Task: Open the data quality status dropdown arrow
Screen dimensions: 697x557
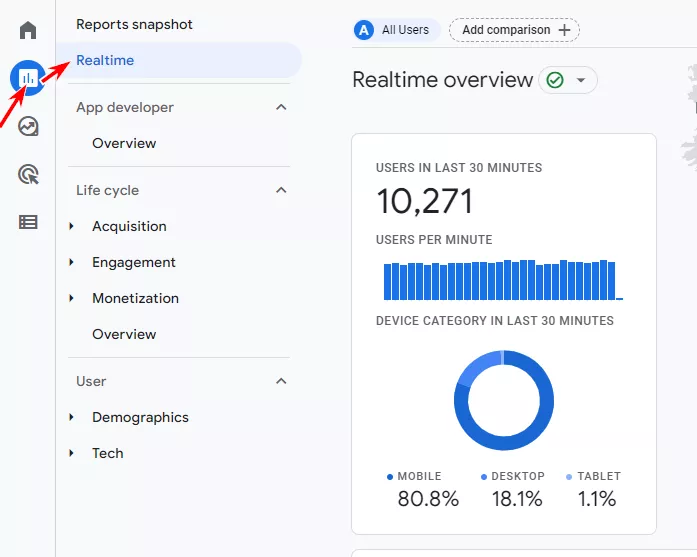Action: [581, 80]
